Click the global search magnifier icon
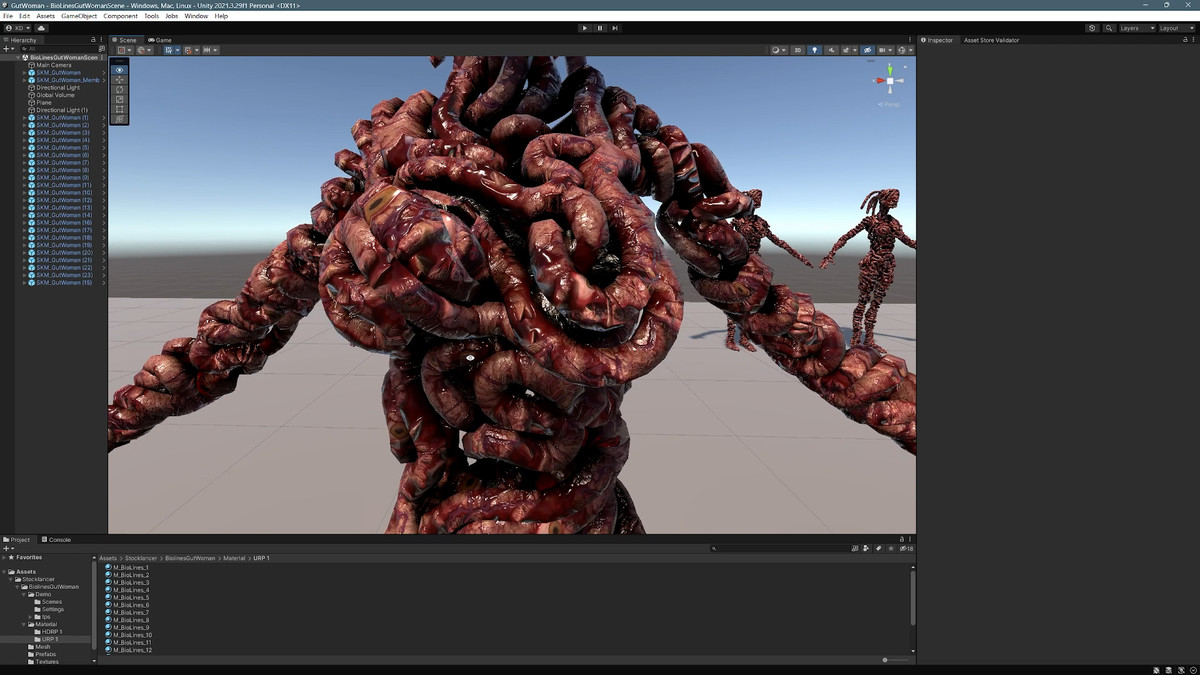The height and width of the screenshot is (675, 1200). [x=1109, y=28]
